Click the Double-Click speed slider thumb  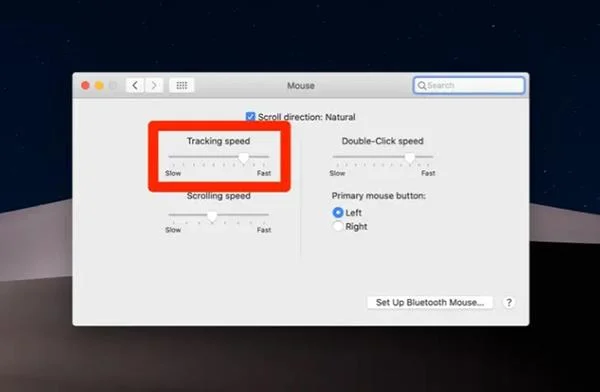pos(410,157)
